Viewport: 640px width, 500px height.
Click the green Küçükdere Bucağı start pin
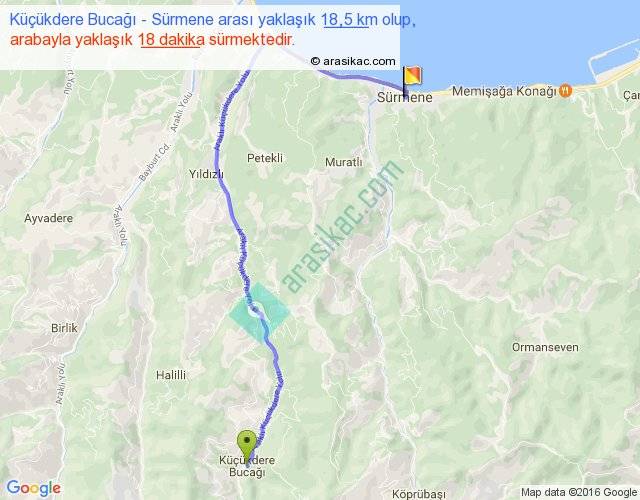pyautogui.click(x=247, y=447)
